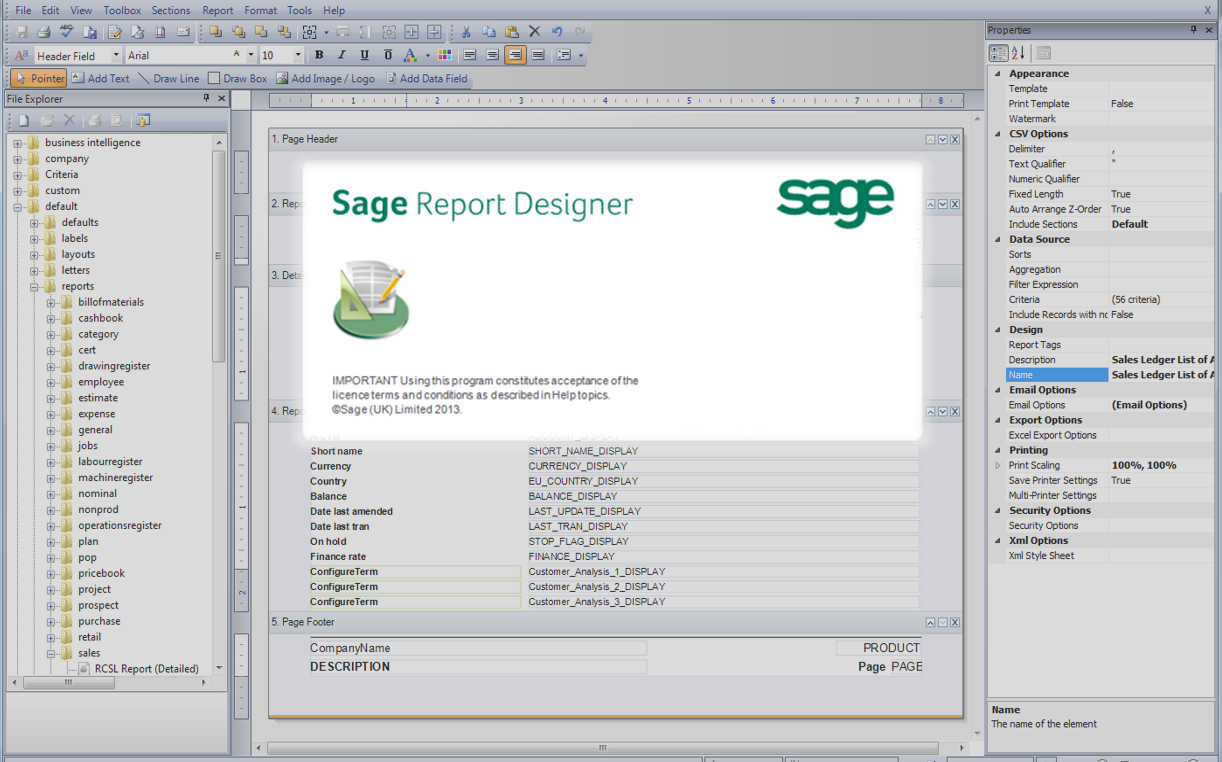Select the Name property row
Image resolution: width=1222 pixels, height=762 pixels.
[1110, 375]
